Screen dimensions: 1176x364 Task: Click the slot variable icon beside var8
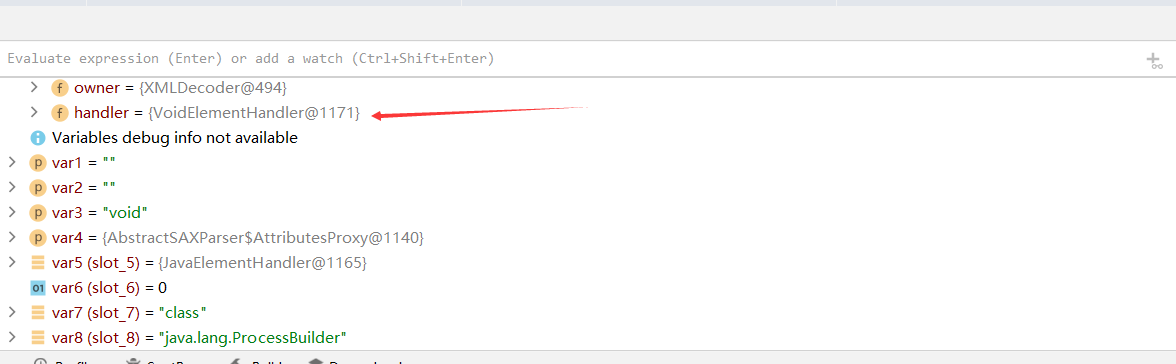38,337
